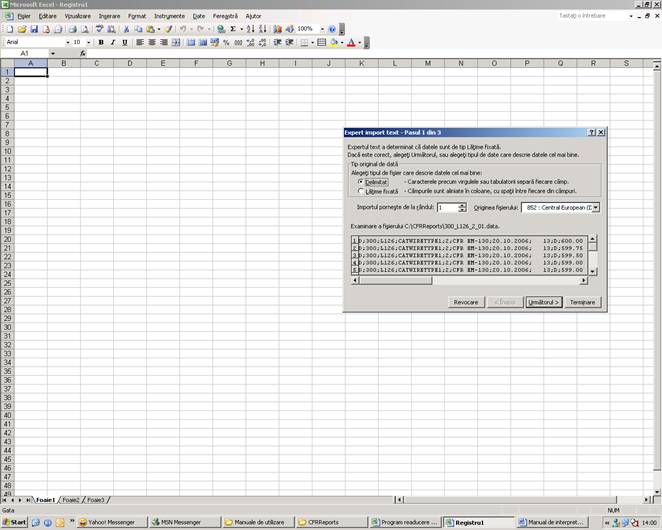Select the Lățime fixată radio button
This screenshot has height=530, width=662.
pyautogui.click(x=360, y=190)
